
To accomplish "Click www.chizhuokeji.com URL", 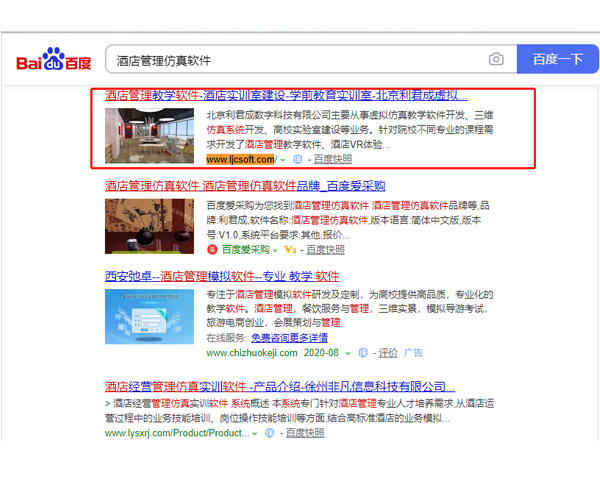I will tap(252, 353).
